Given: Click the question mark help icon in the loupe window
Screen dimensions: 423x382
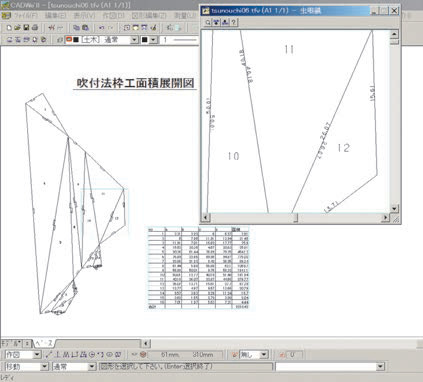Looking at the screenshot, I should [234, 22].
